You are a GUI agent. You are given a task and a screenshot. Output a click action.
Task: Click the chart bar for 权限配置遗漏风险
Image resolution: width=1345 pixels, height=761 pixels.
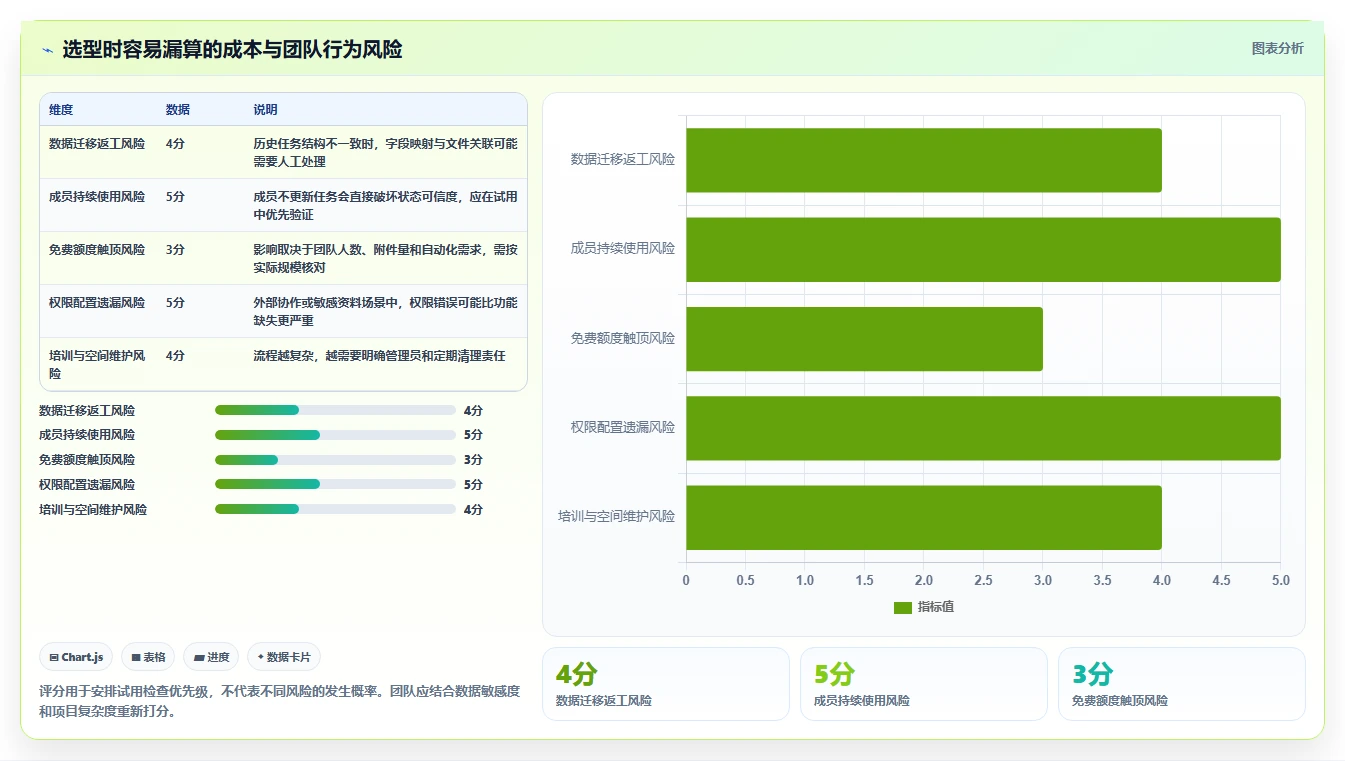[x=983, y=428]
